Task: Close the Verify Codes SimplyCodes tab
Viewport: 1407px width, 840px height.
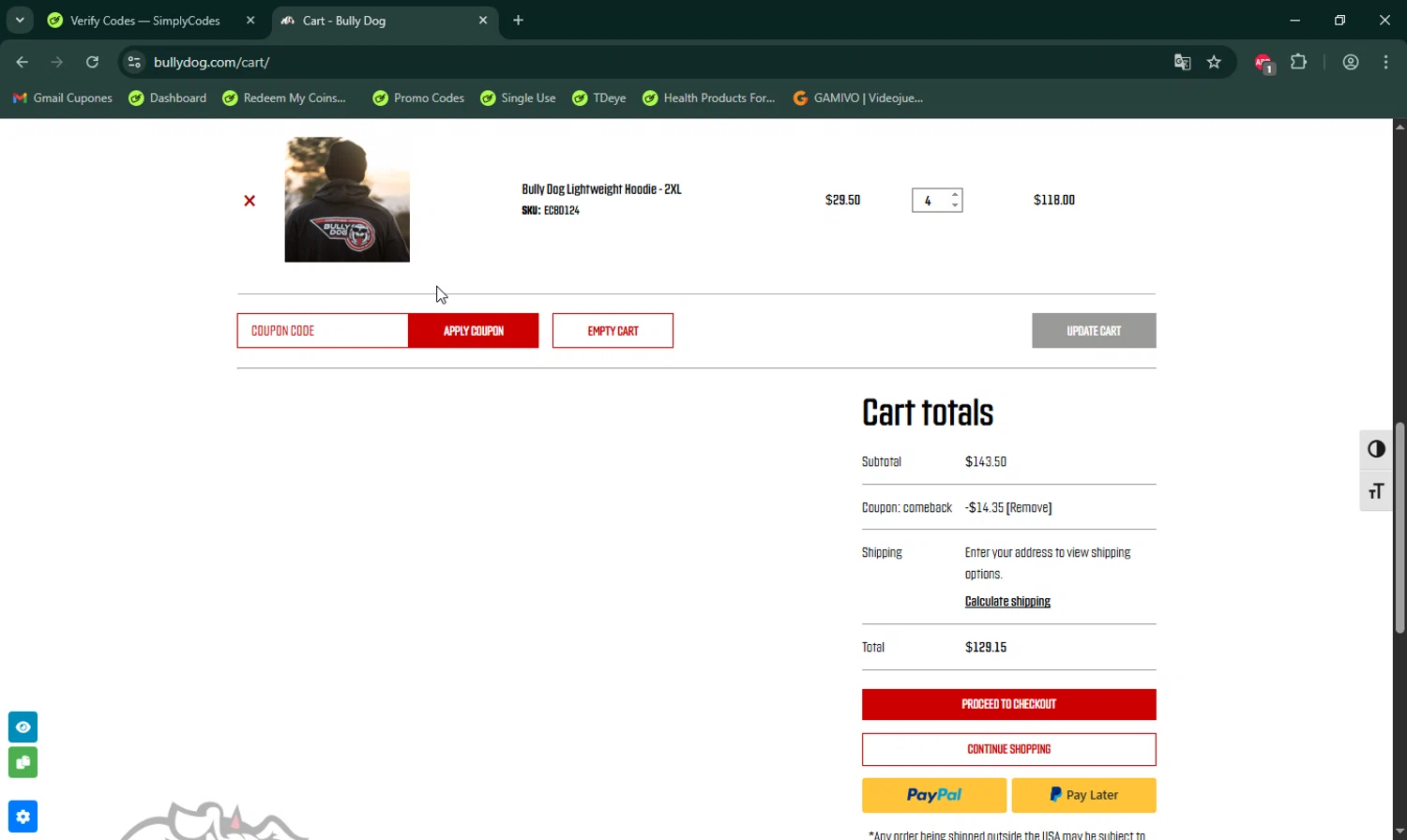Action: coord(250,20)
